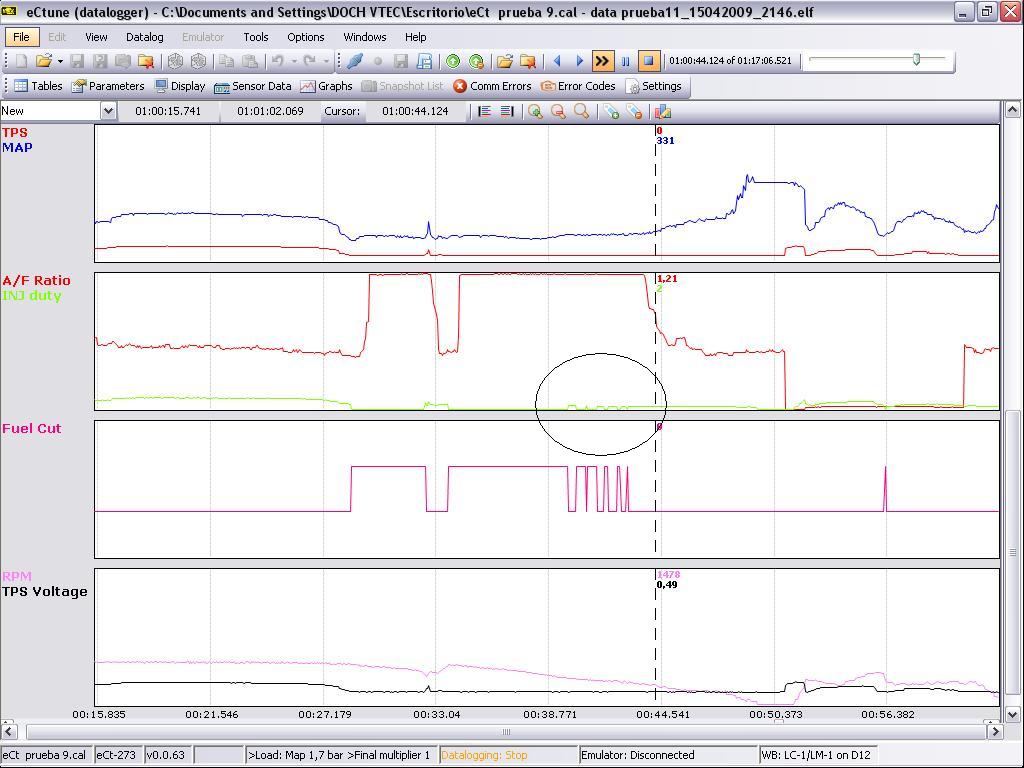Viewport: 1024px width, 768px height.
Task: Click the left-align graph labels icon
Action: pyautogui.click(x=485, y=112)
